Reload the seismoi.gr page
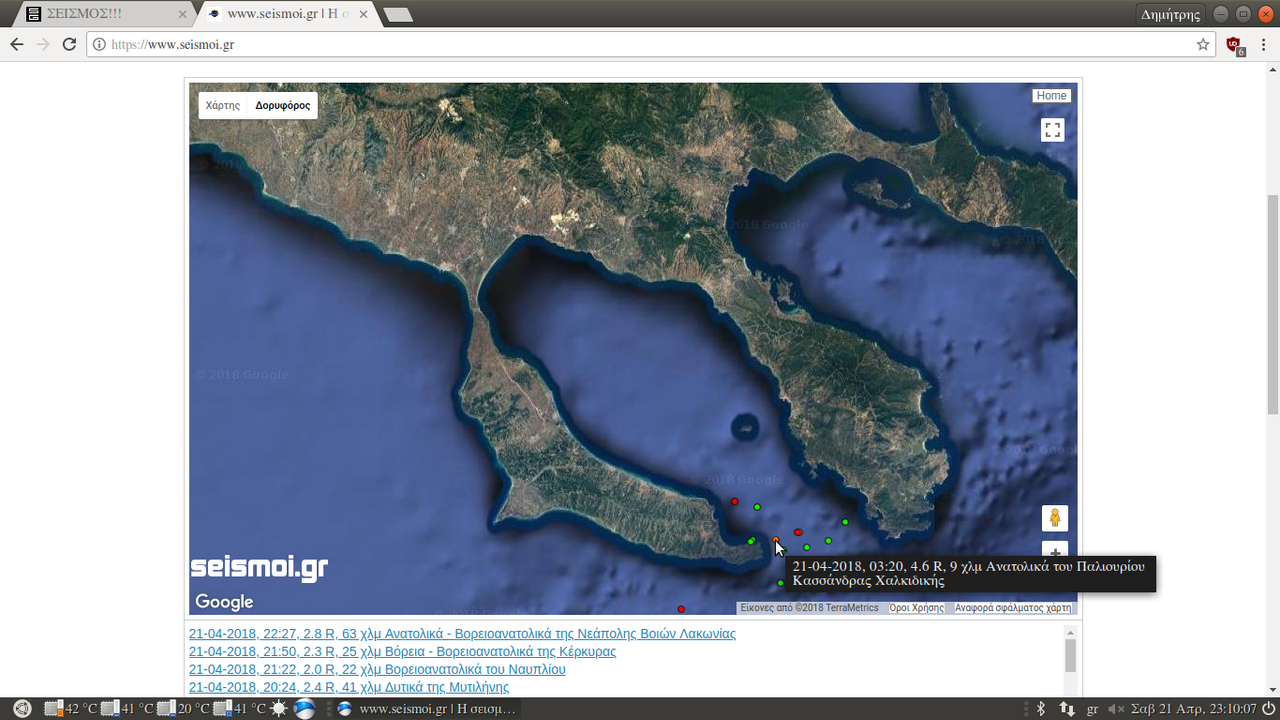Screen dimensions: 1280x720 (x=69, y=44)
